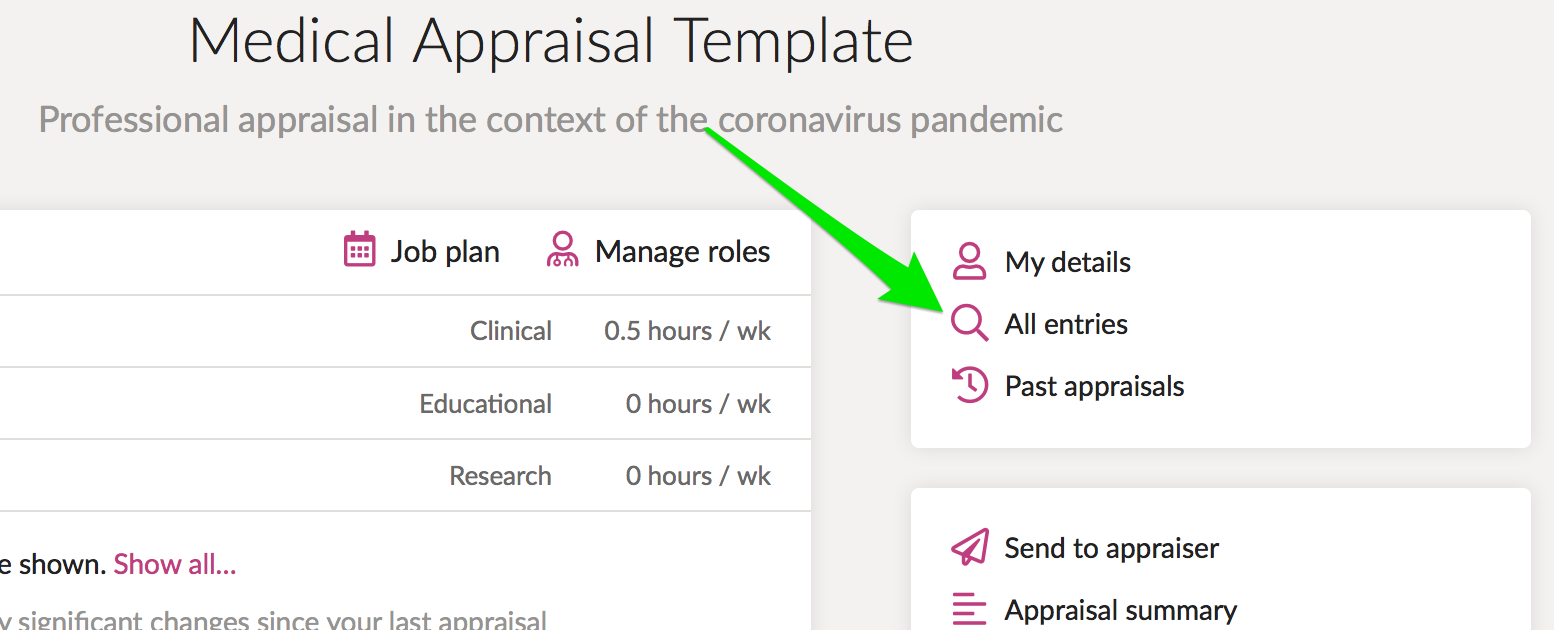Click the 0.5 hours / wk value

[x=688, y=331]
